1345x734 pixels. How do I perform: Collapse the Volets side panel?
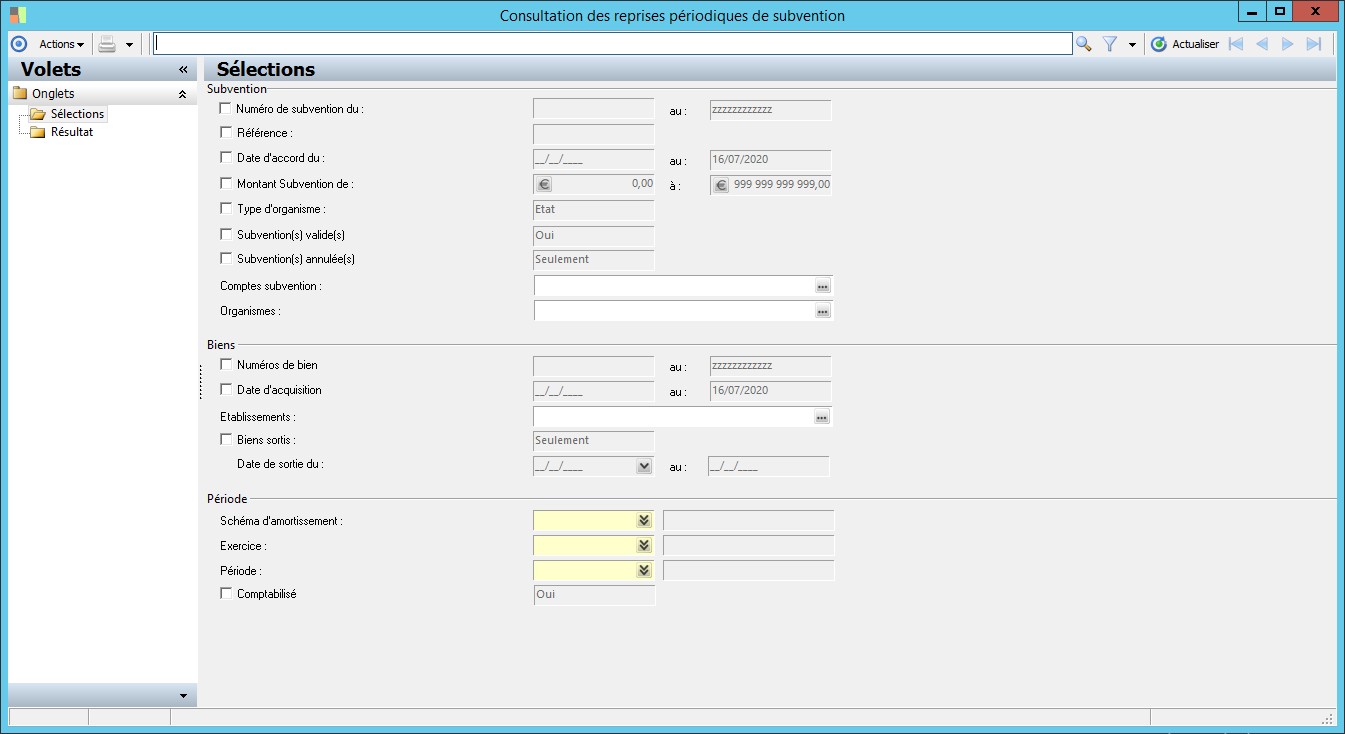(x=183, y=69)
